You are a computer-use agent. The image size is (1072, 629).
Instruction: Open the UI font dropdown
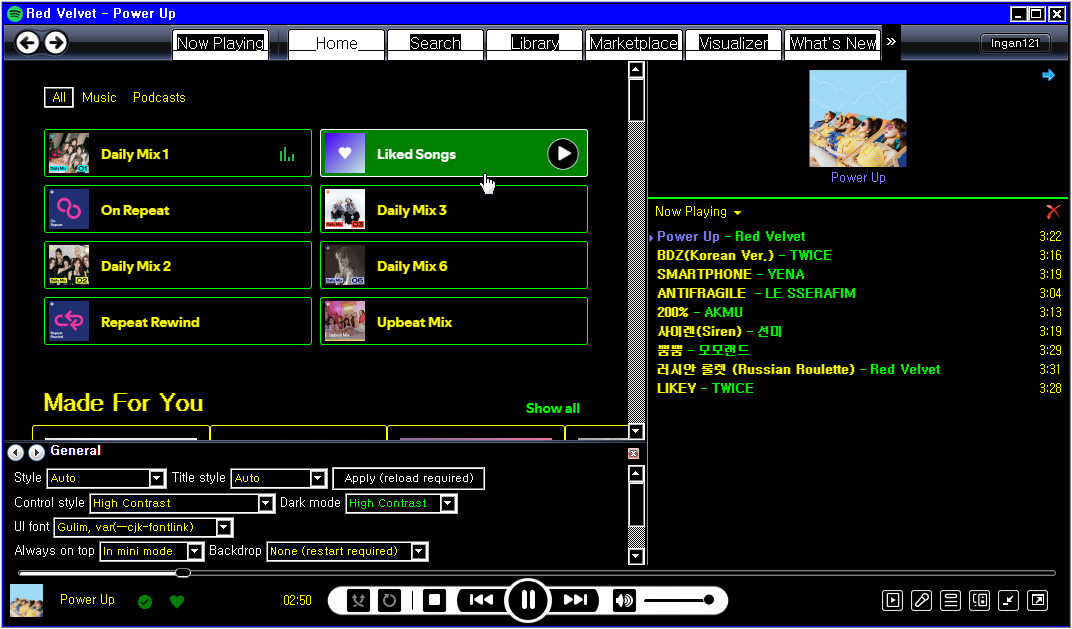(x=144, y=527)
